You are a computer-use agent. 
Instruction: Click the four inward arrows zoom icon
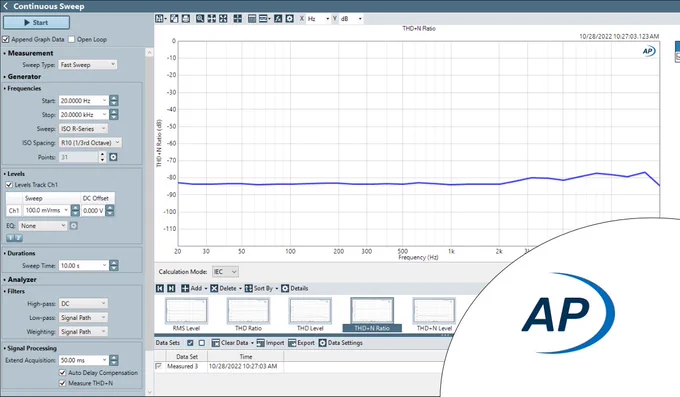(x=212, y=19)
